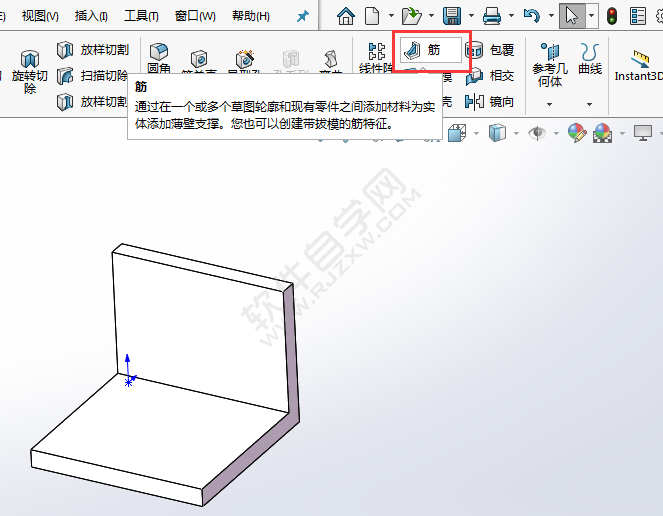The height and width of the screenshot is (516, 663).
Task: Open the 视图(V) menu
Action: tap(40, 16)
